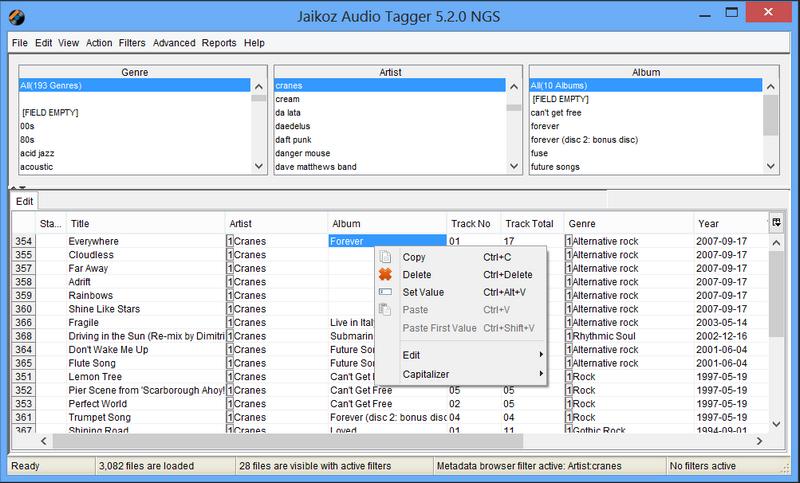Select 80s in the Genre list
The image size is (800, 483).
tap(135, 139)
